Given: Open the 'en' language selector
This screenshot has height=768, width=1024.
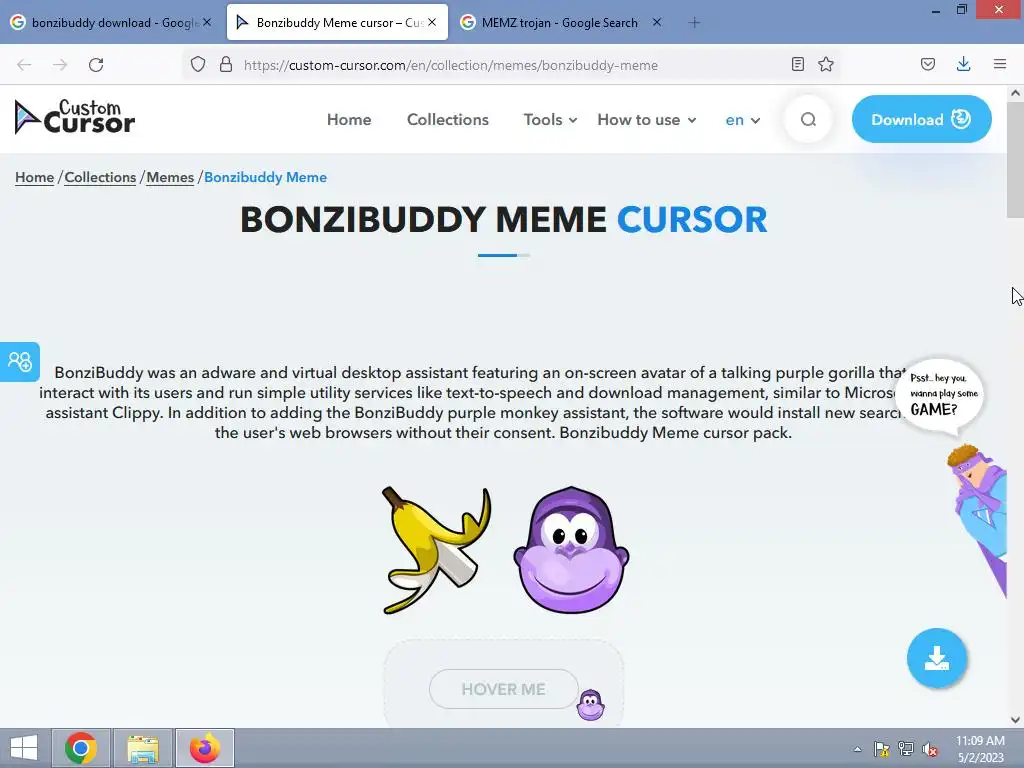Looking at the screenshot, I should [x=743, y=120].
